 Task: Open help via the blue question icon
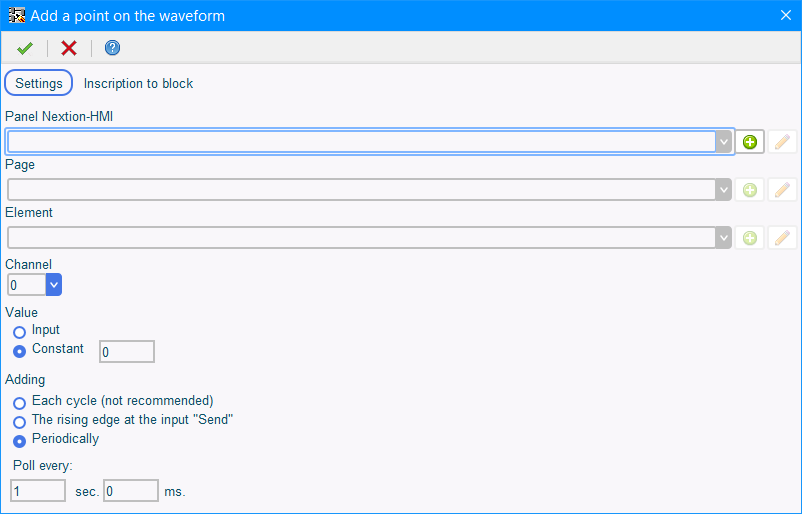(x=113, y=48)
